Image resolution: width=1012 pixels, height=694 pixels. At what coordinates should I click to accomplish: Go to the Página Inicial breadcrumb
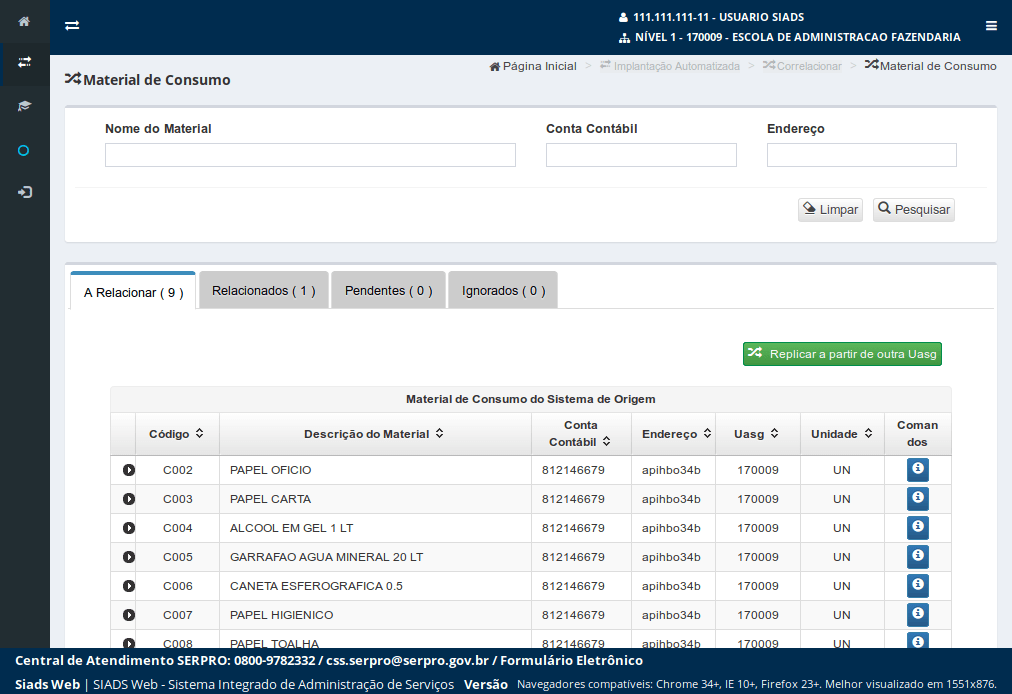(533, 66)
